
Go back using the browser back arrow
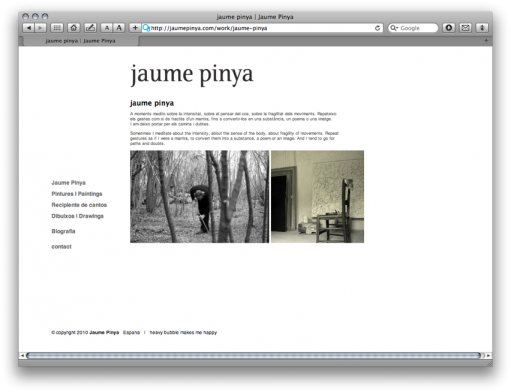[29, 28]
